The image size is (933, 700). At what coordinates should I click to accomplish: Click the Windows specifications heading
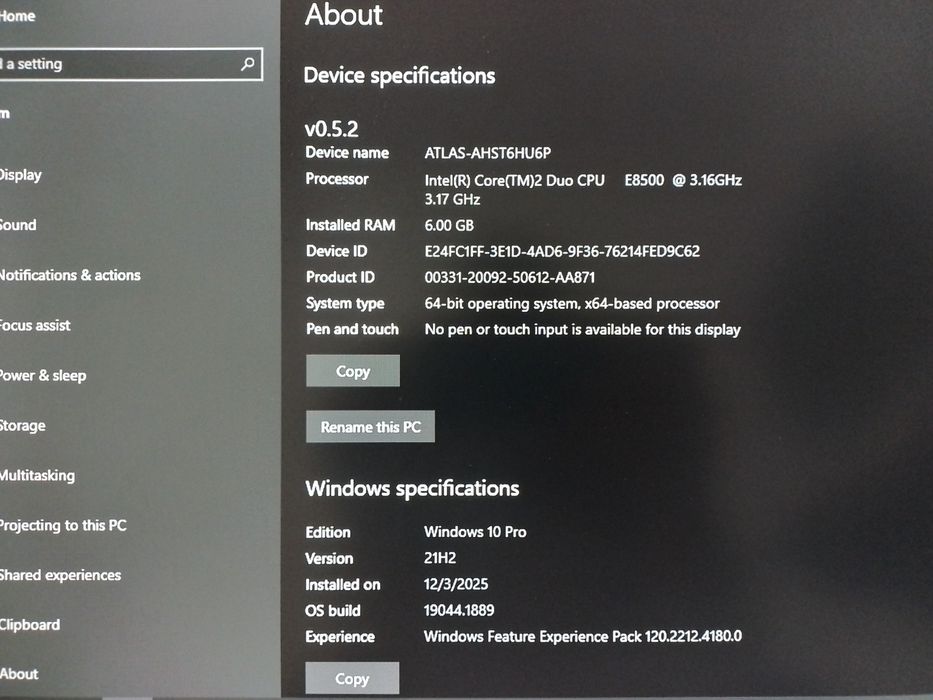[x=412, y=489]
